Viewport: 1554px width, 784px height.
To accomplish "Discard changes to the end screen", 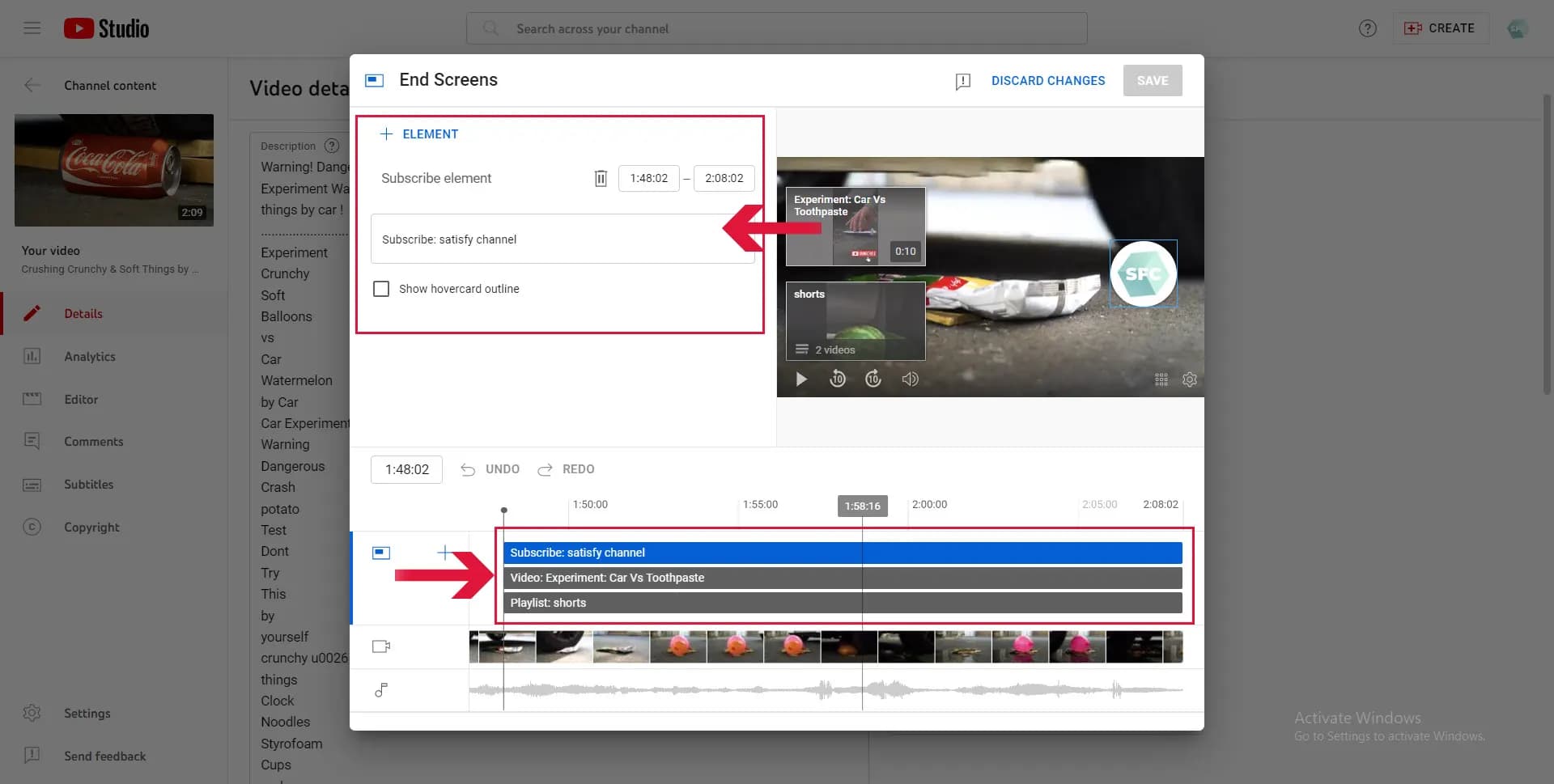I will pyautogui.click(x=1048, y=81).
